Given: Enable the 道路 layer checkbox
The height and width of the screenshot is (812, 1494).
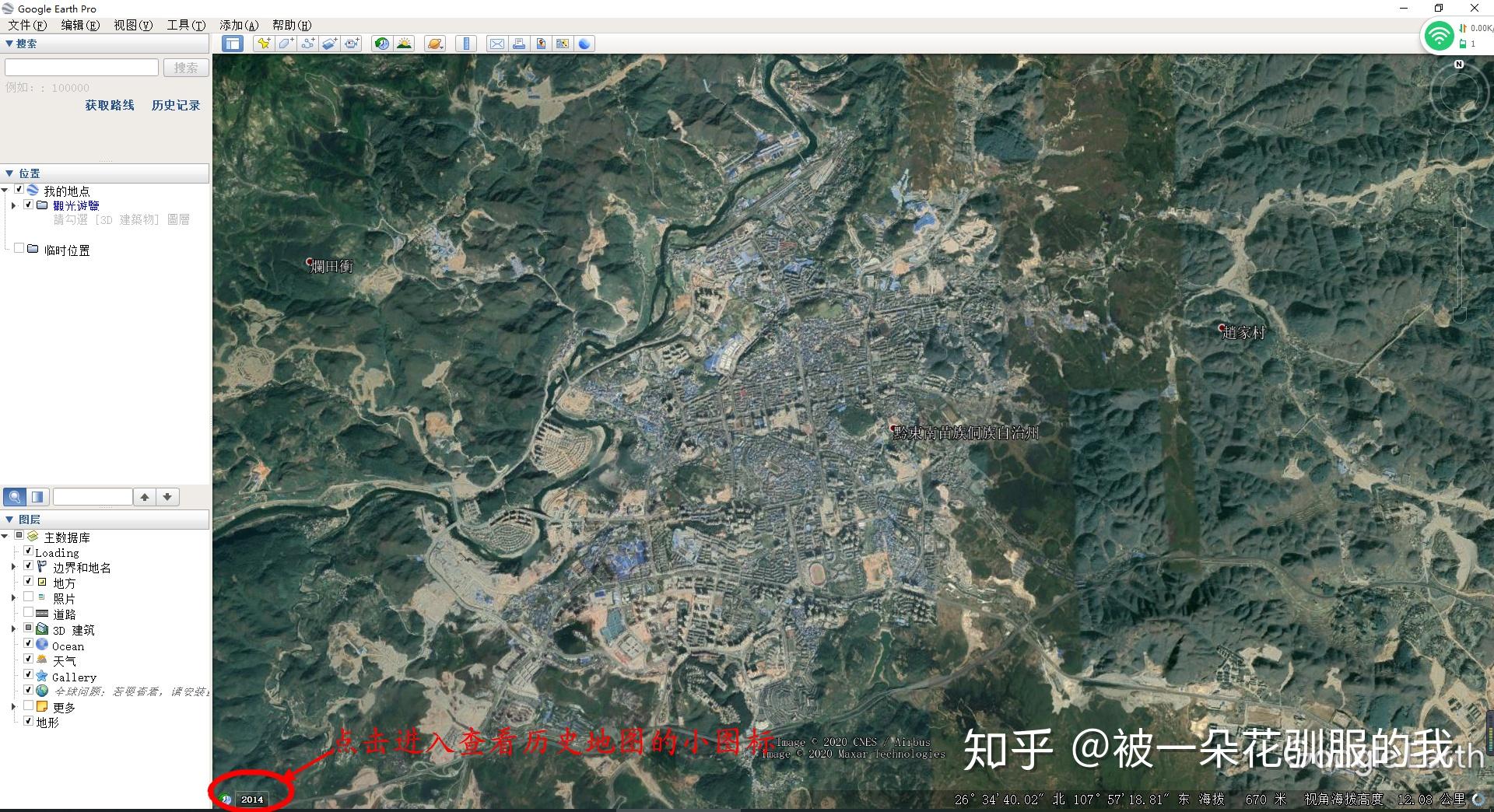Looking at the screenshot, I should (x=29, y=613).
